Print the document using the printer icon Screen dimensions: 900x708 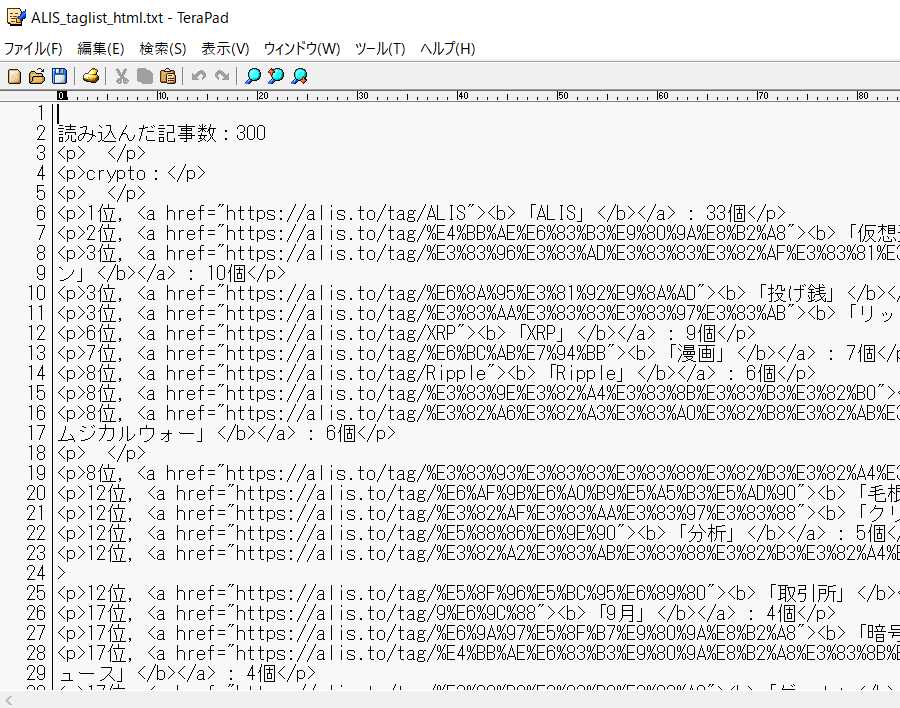click(x=91, y=76)
